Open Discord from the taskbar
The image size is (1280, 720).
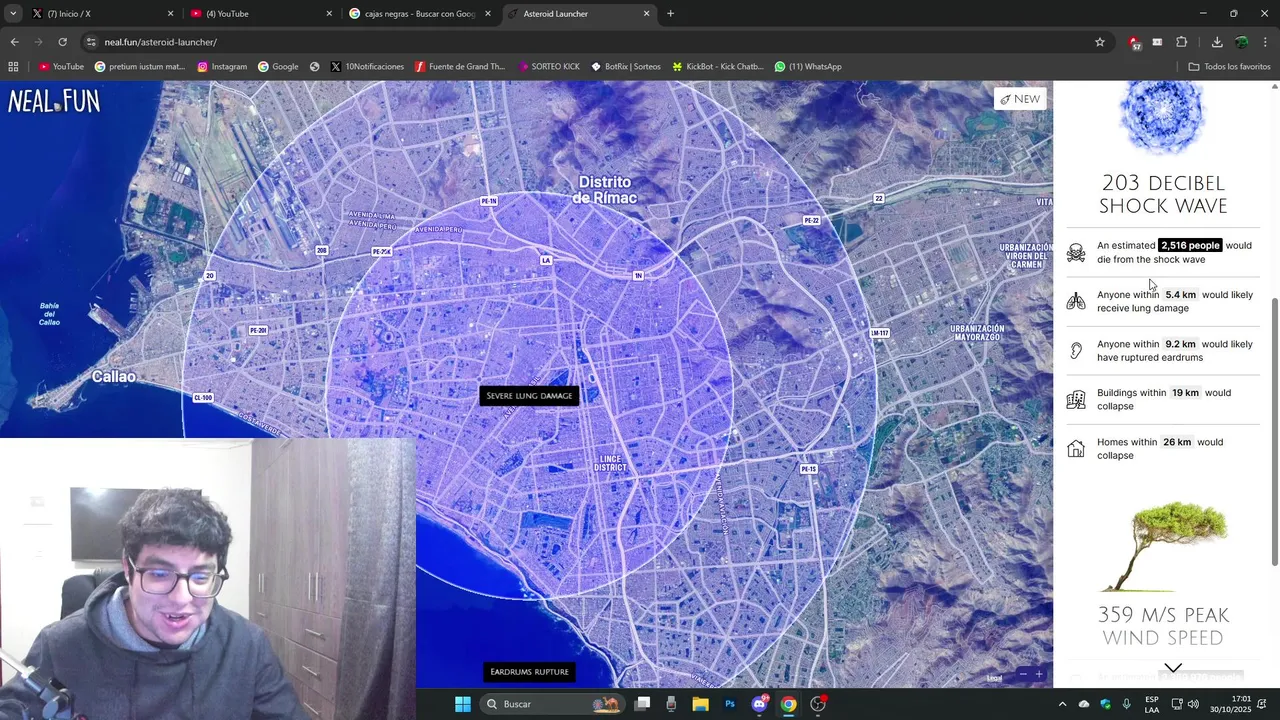coord(760,704)
